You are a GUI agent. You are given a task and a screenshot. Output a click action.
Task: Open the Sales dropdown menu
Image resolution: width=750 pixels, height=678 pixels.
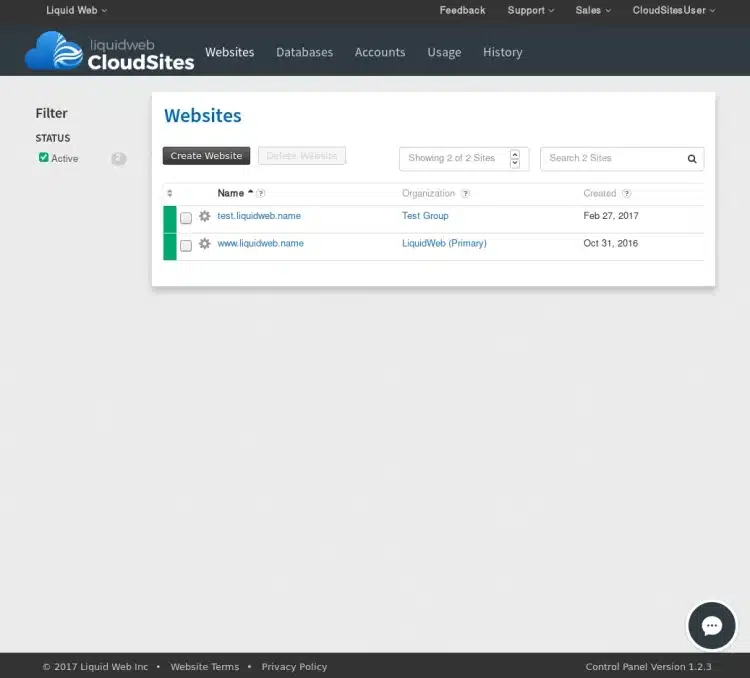point(593,10)
